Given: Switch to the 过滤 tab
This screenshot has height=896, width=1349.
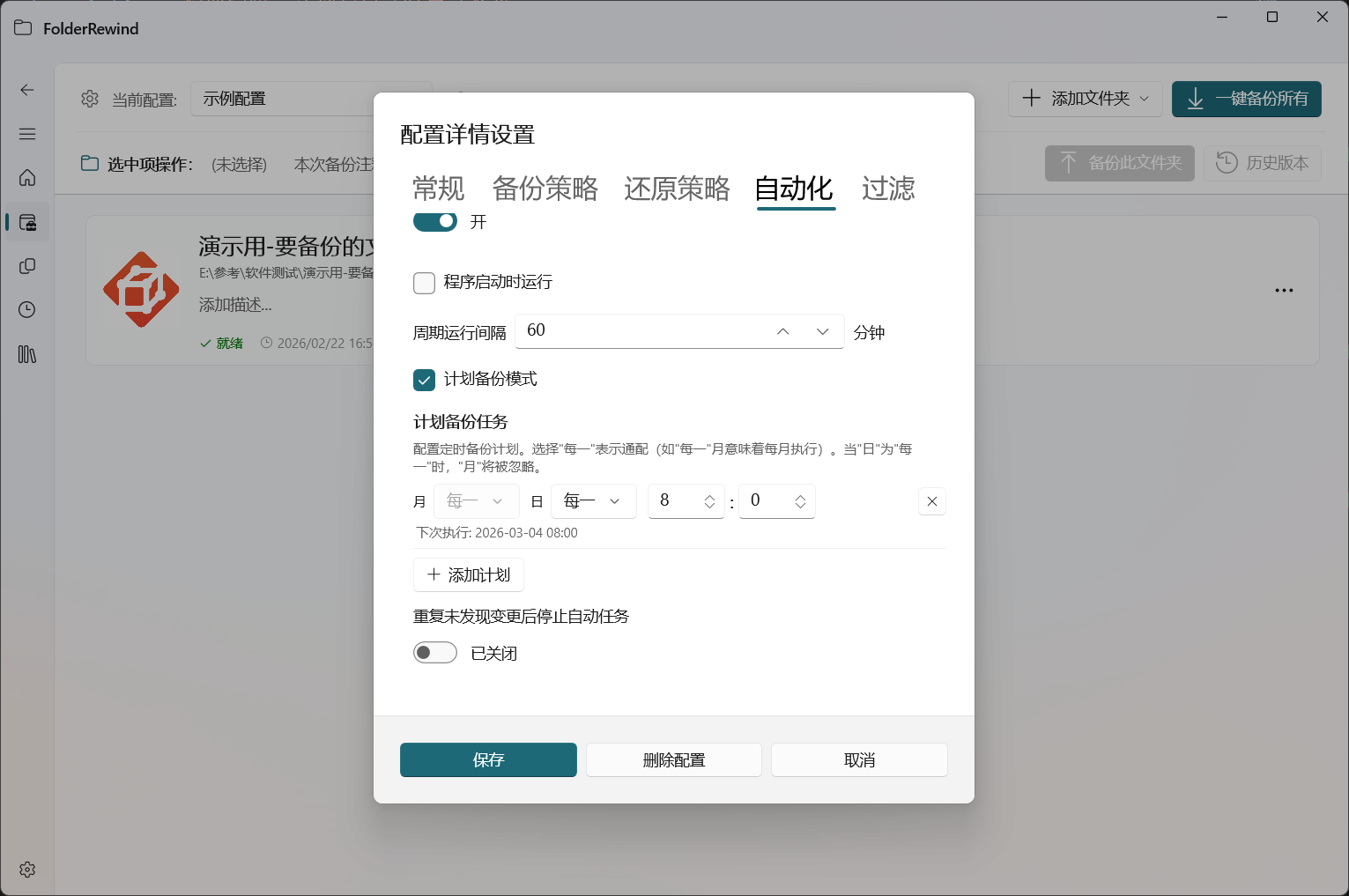Looking at the screenshot, I should [x=887, y=189].
